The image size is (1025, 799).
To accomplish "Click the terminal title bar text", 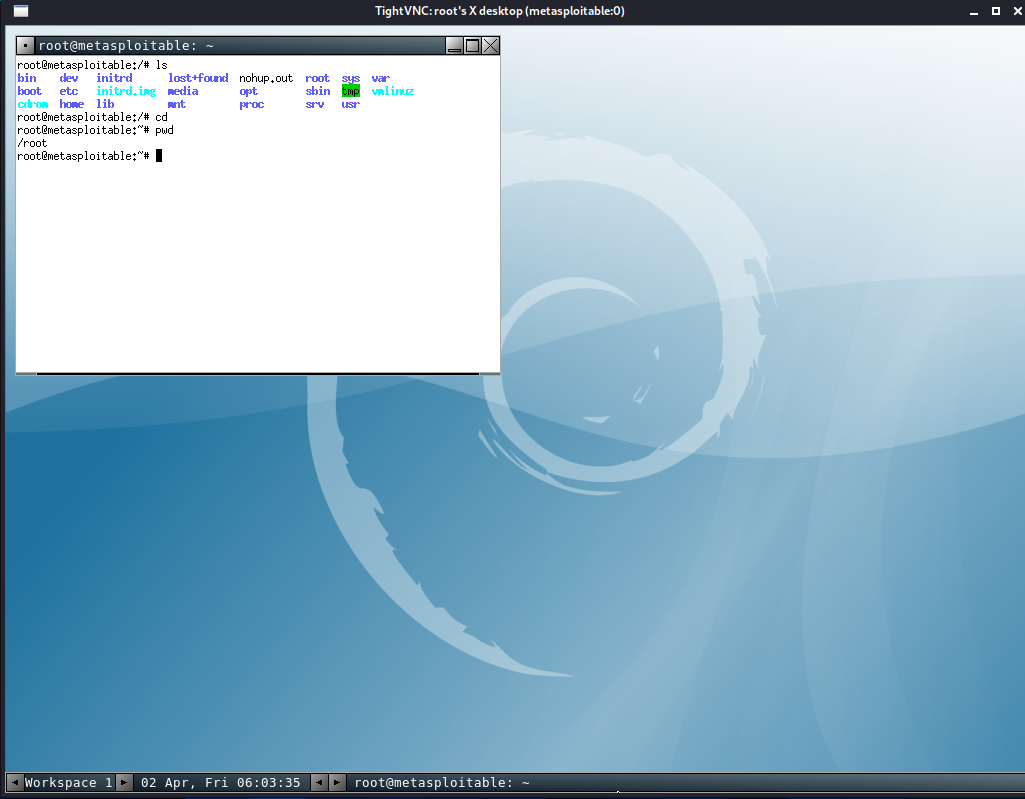I will 126,46.
